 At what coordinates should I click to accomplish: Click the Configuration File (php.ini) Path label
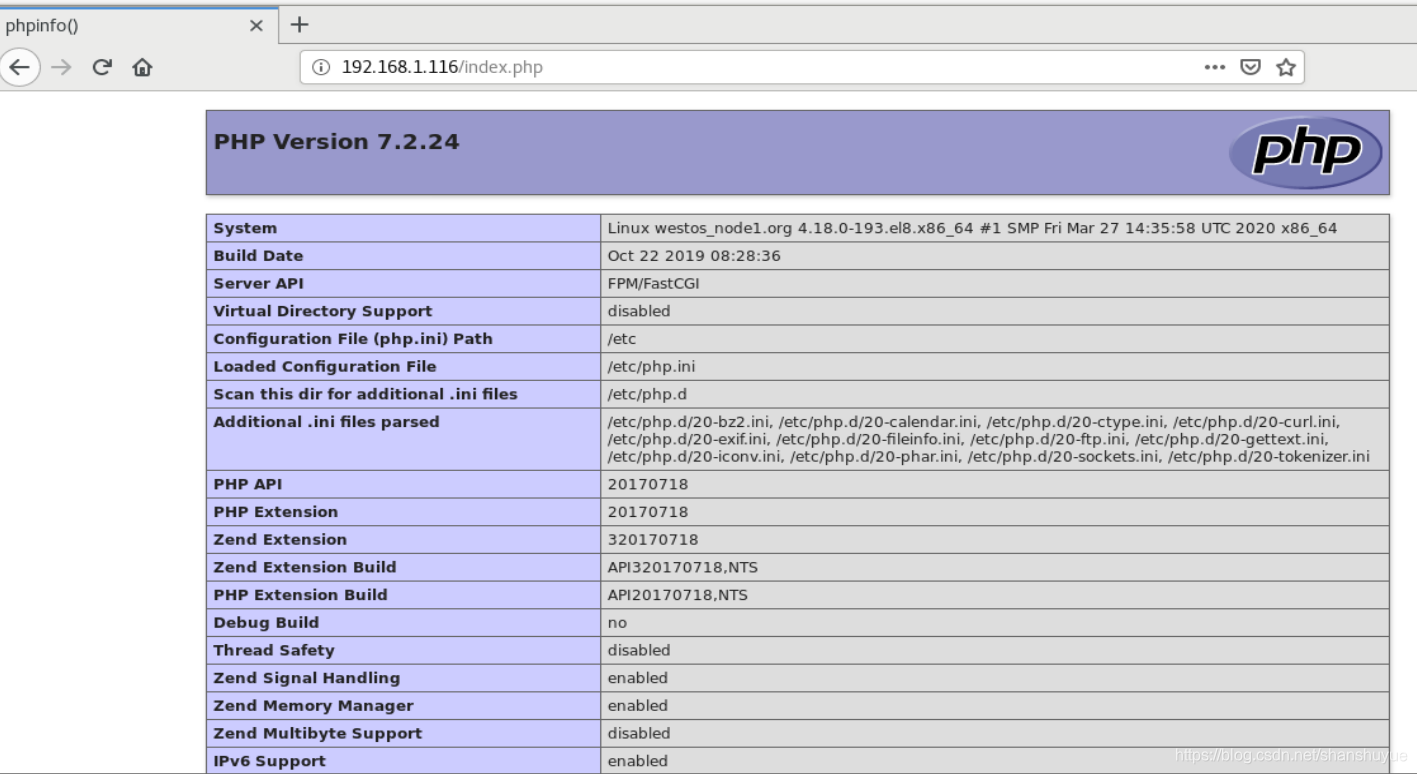353,339
